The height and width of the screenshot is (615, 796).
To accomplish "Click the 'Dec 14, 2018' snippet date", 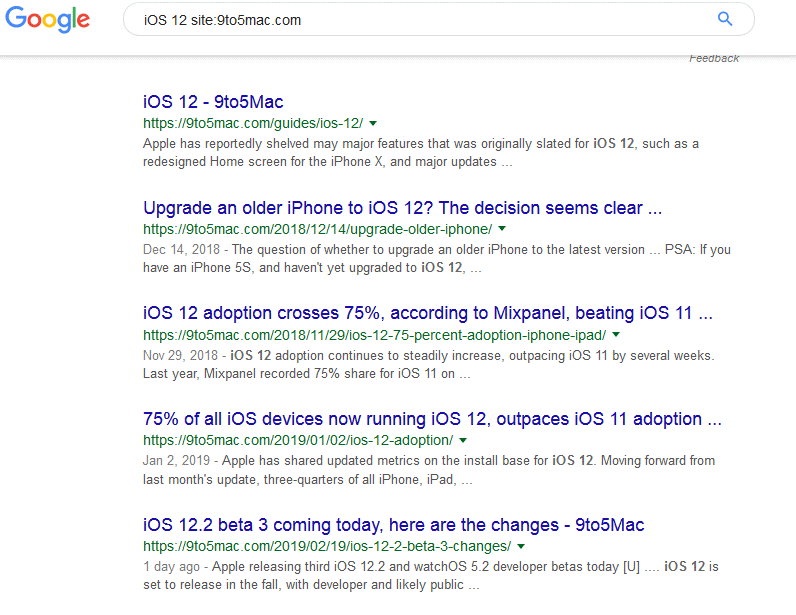I will [181, 250].
